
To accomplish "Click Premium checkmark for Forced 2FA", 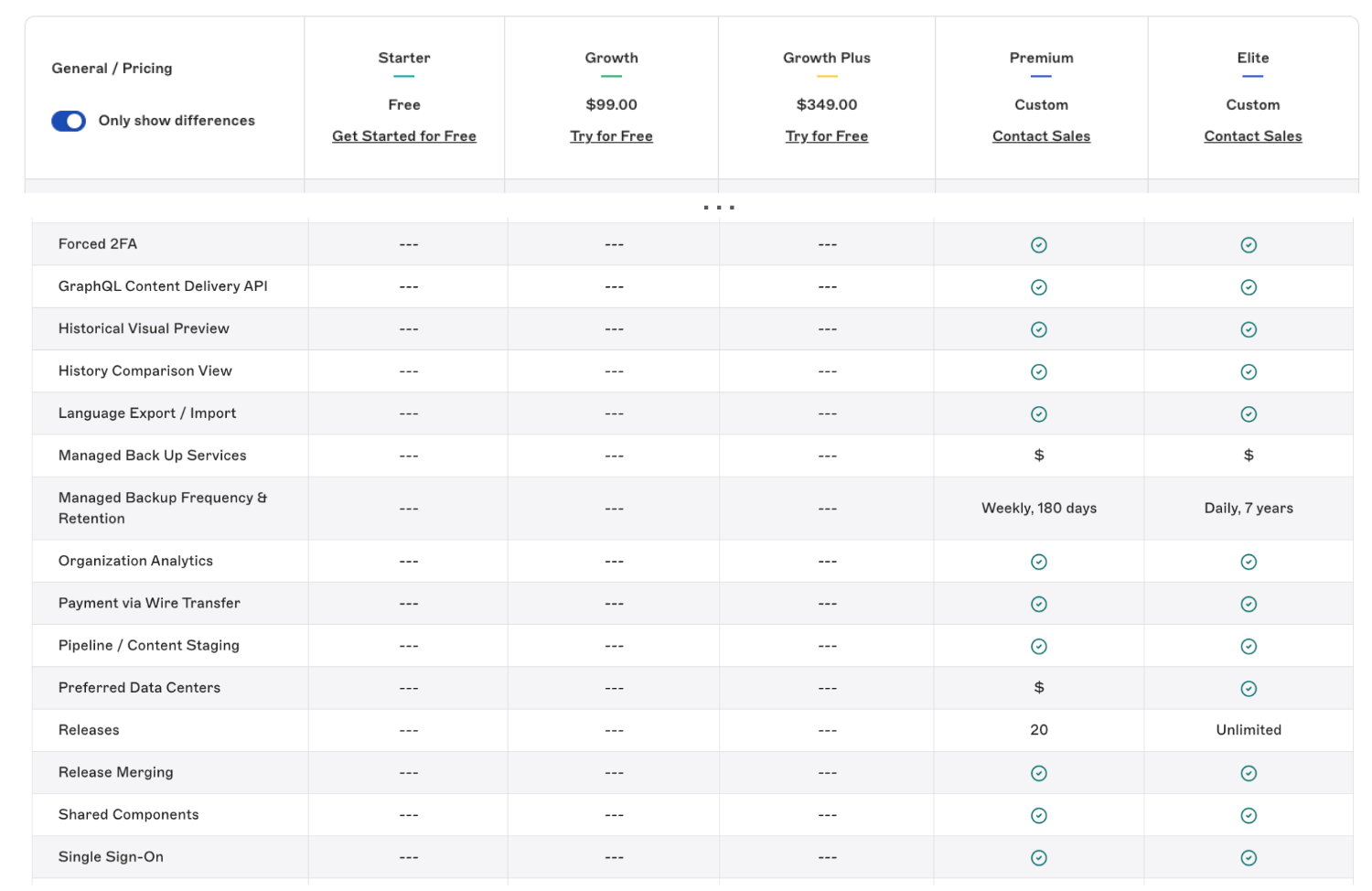I will (1038, 245).
